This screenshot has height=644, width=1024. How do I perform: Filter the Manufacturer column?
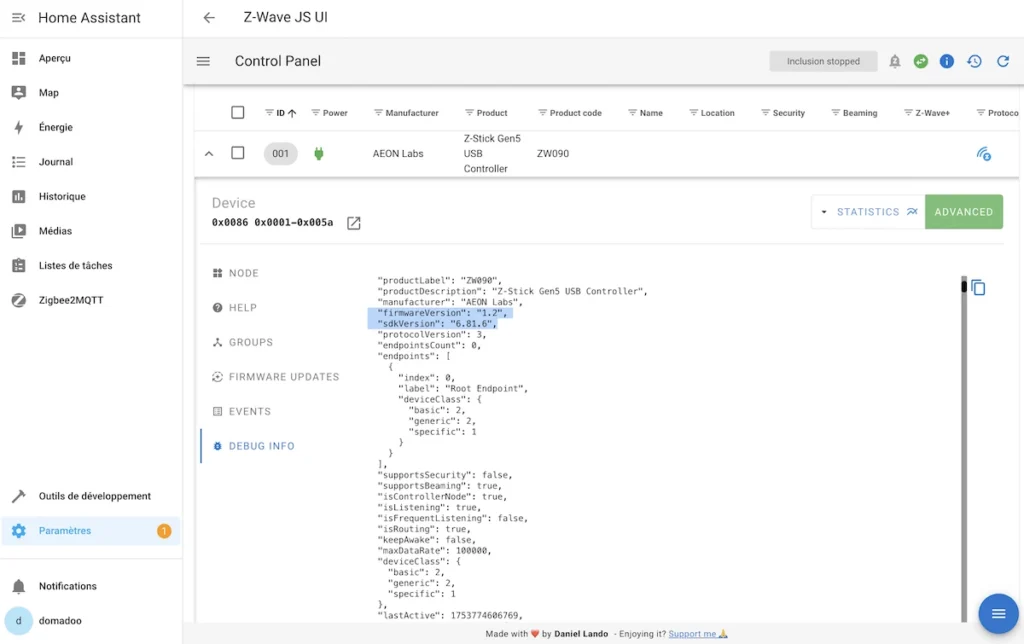[378, 113]
